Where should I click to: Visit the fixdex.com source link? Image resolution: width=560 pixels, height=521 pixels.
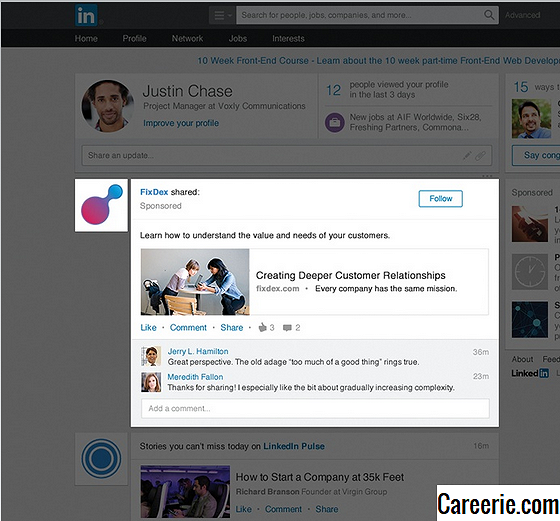(x=278, y=289)
